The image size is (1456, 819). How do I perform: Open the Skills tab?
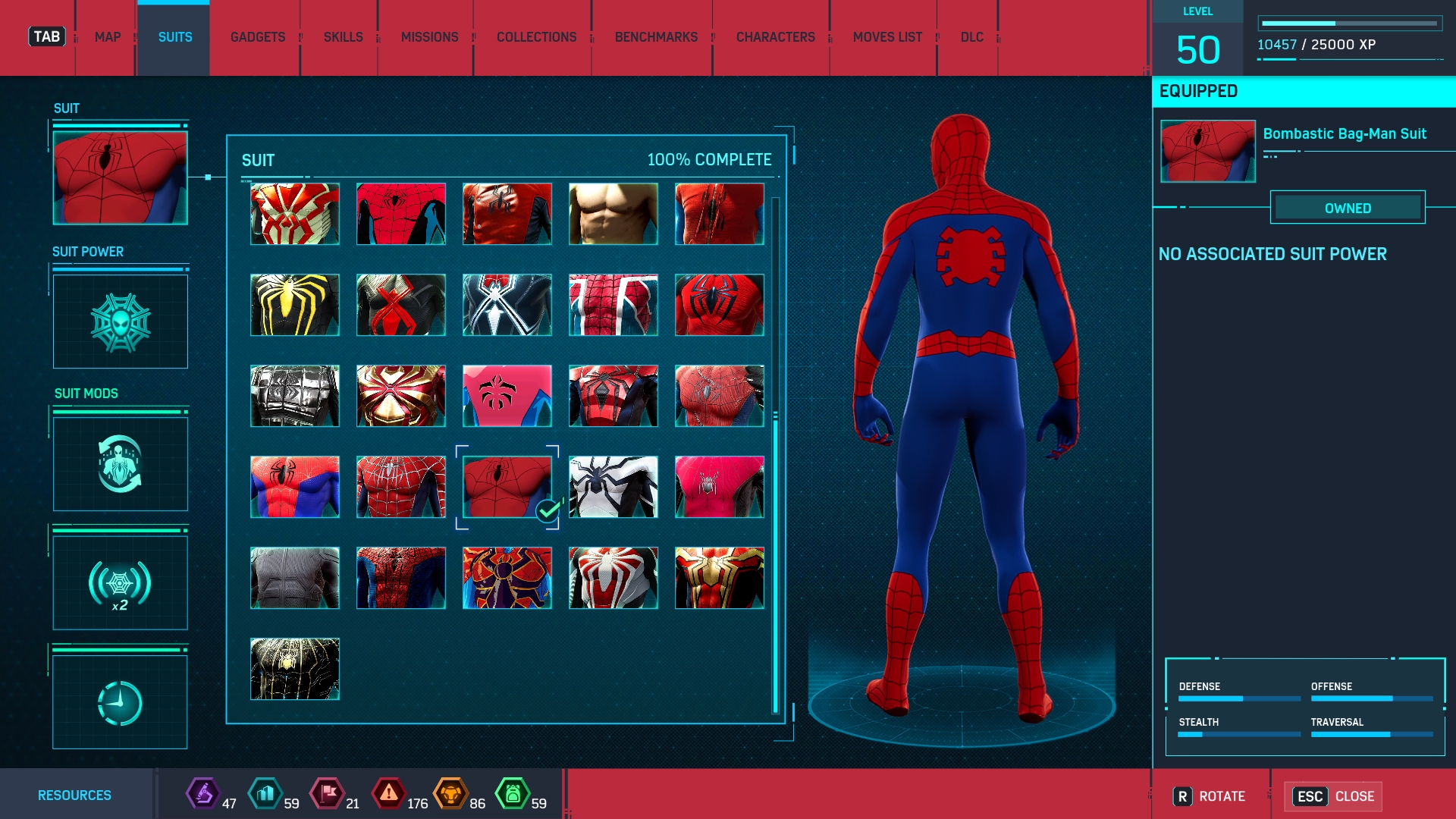[x=343, y=37]
